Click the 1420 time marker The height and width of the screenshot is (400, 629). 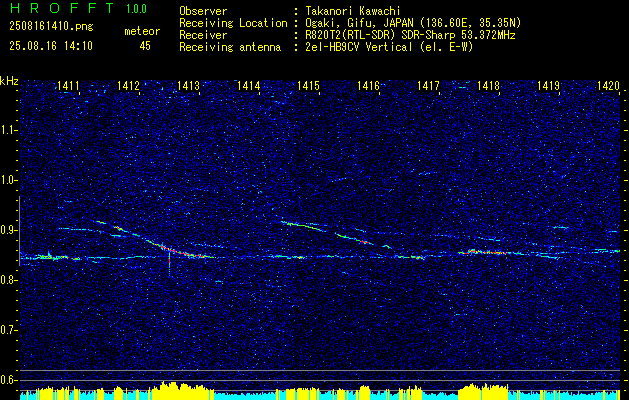click(609, 85)
